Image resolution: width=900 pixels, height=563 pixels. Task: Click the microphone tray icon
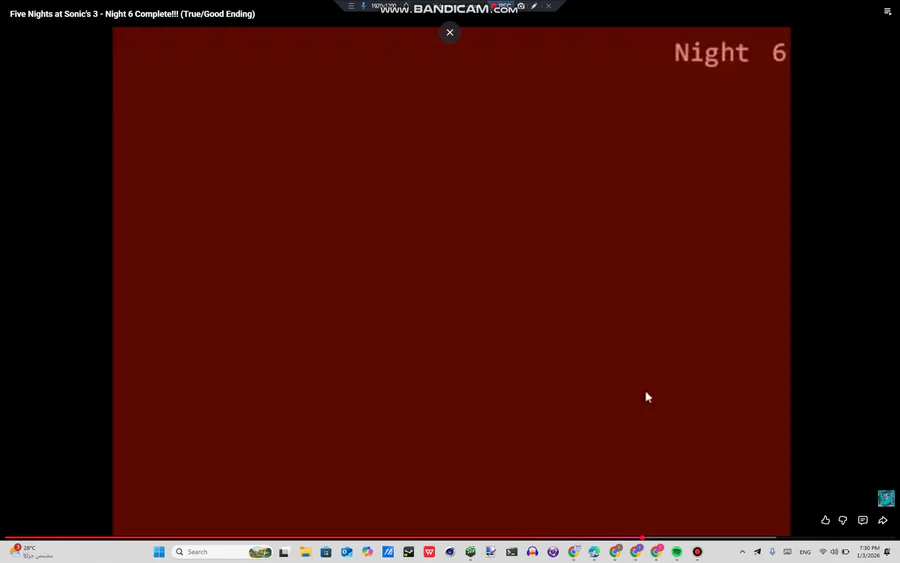click(x=773, y=552)
